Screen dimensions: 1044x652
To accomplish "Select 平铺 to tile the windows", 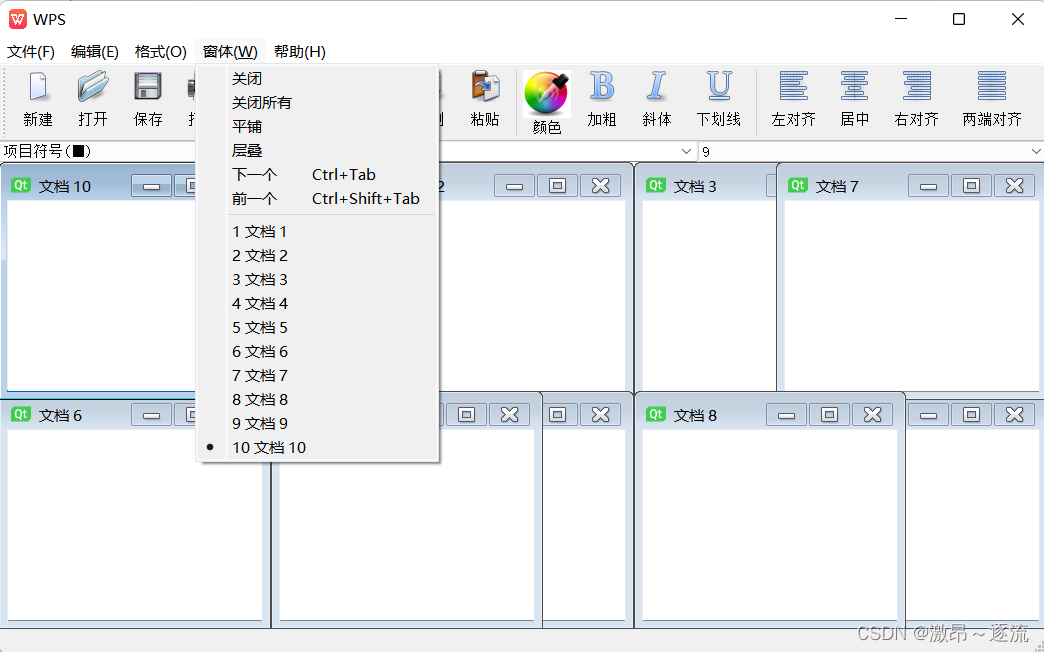I will click(x=248, y=126).
